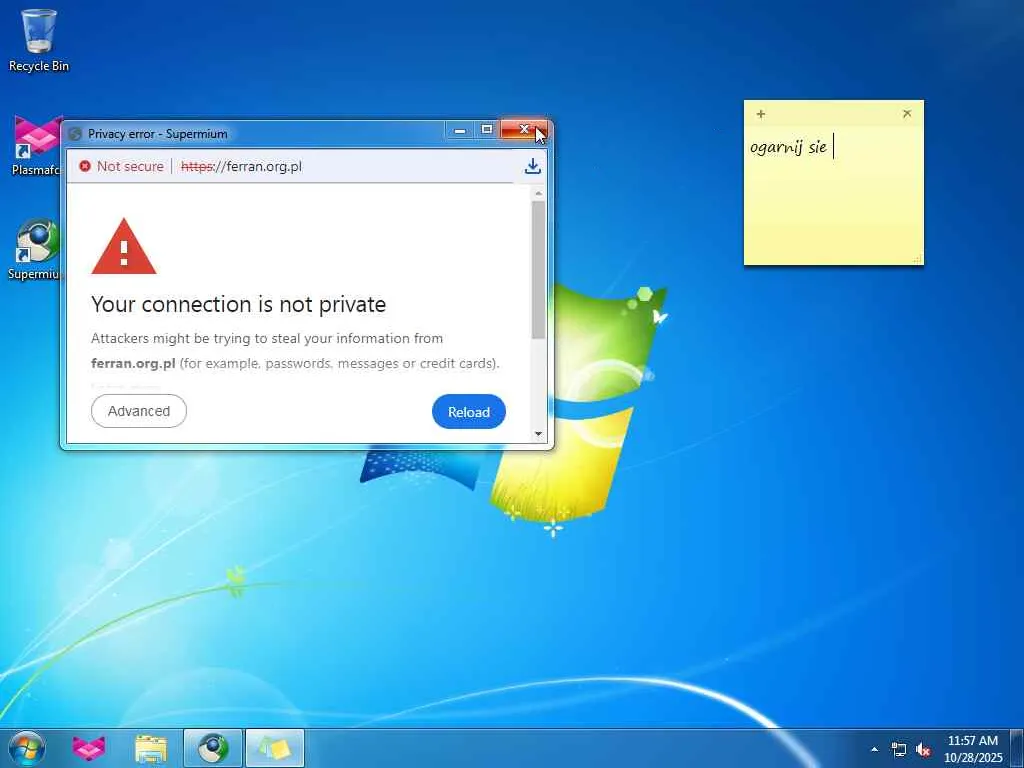The height and width of the screenshot is (768, 1024).
Task: Add a new sticky note with plus
Action: click(x=760, y=114)
